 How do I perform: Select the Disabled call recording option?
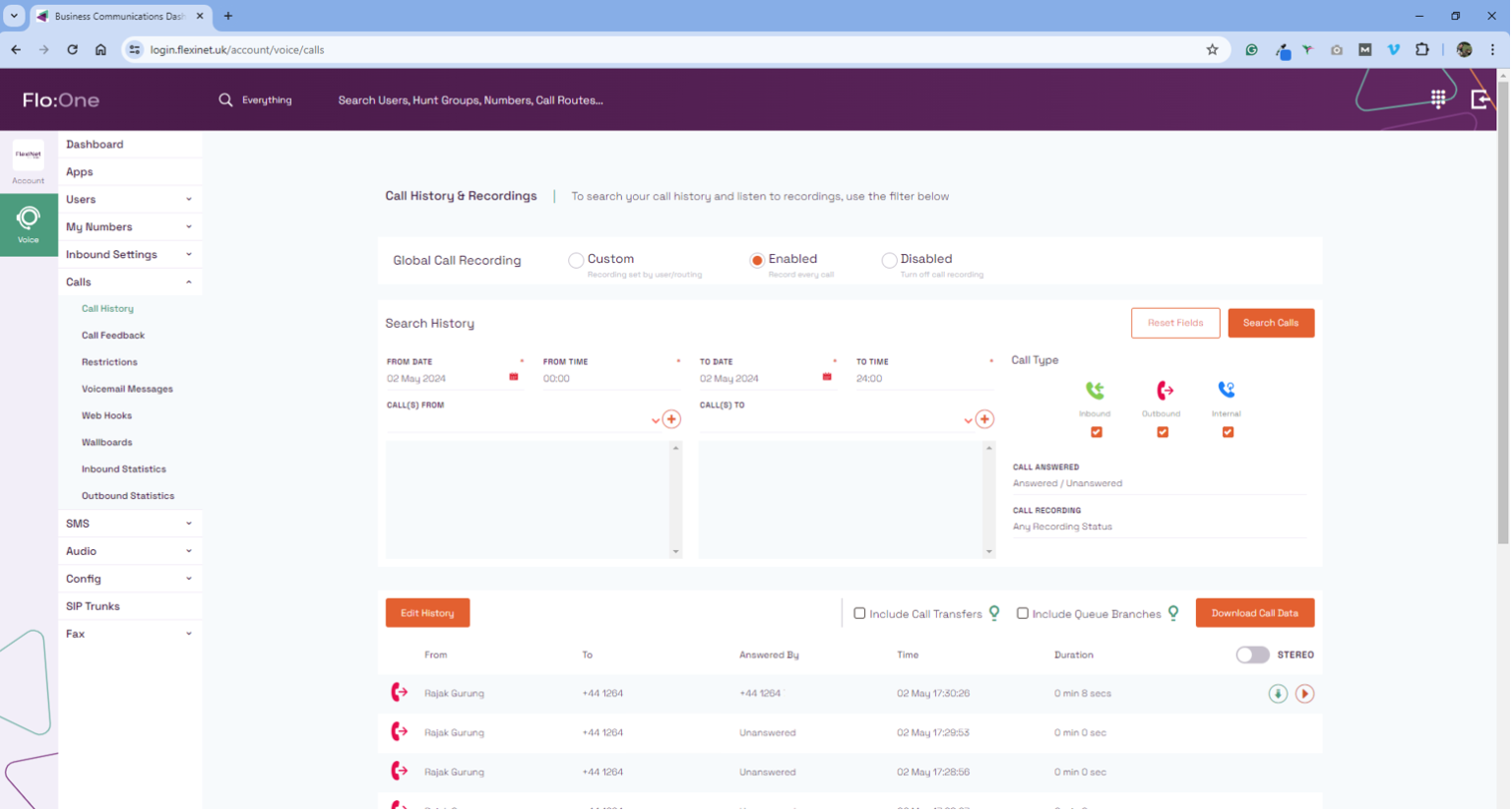[889, 260]
